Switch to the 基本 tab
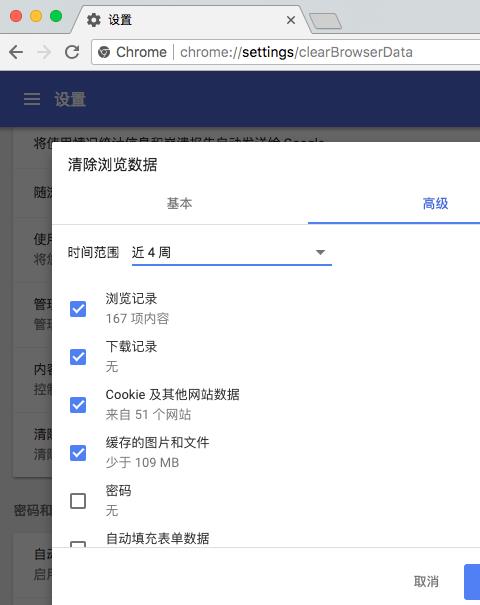This screenshot has width=480, height=605. pos(179,203)
